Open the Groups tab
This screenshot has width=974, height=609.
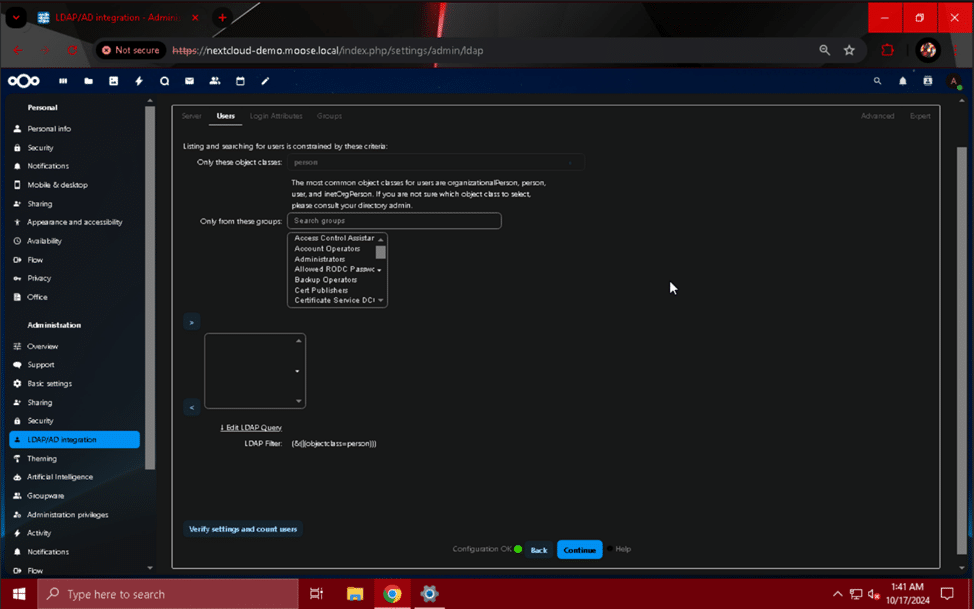[329, 116]
